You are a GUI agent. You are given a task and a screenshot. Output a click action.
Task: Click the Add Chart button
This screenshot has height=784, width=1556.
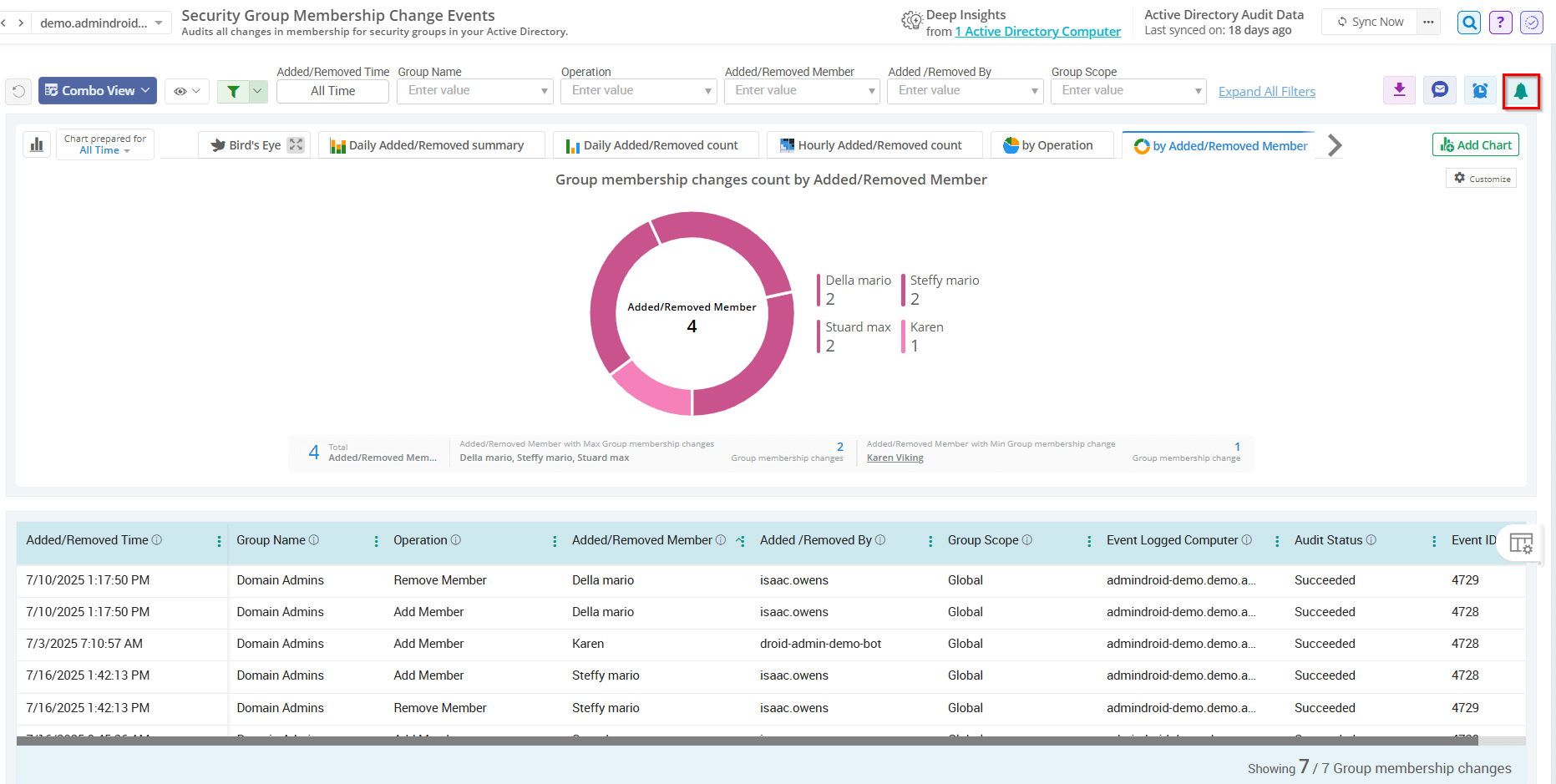1475,144
